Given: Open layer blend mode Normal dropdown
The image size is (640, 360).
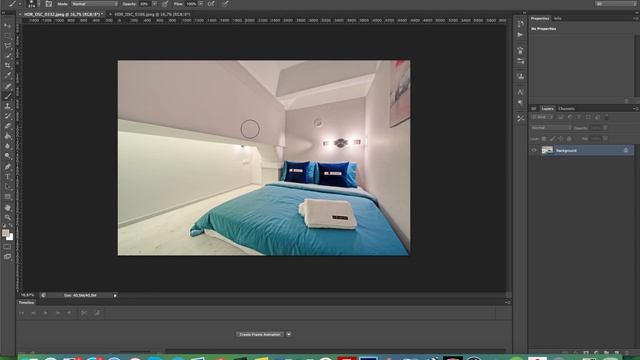Looking at the screenshot, I should coord(551,128).
